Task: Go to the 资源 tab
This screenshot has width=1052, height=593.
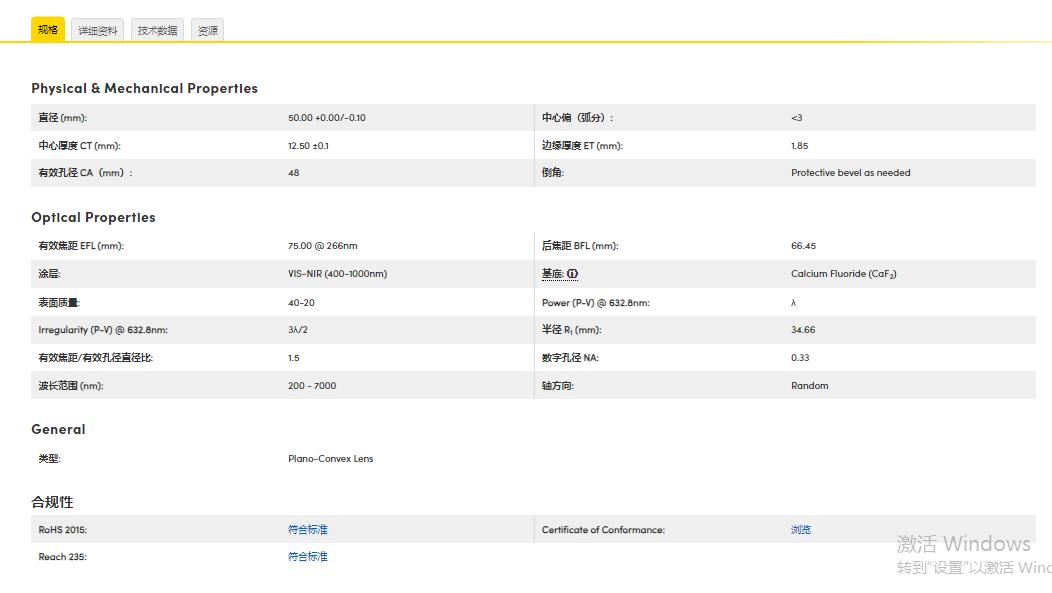Action: [207, 31]
